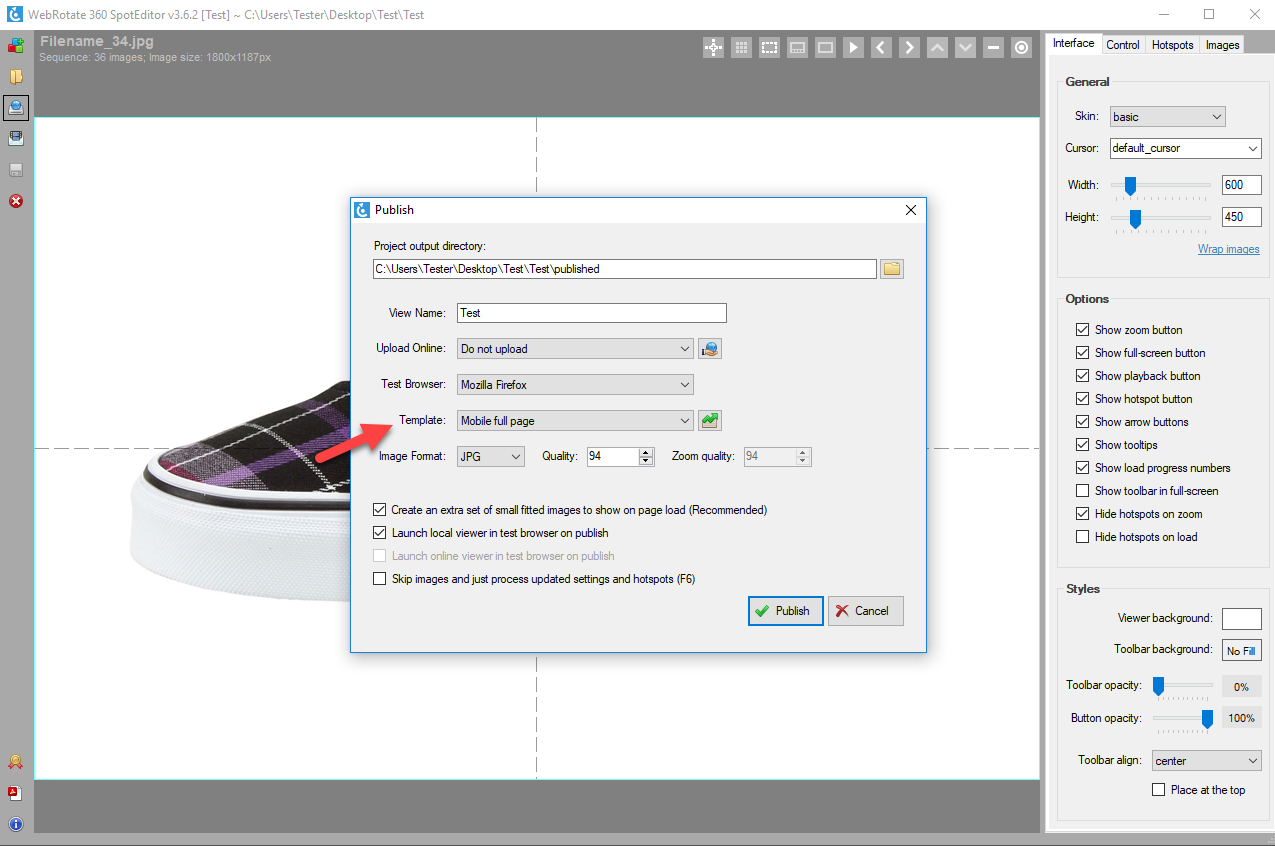The height and width of the screenshot is (846, 1275).
Task: Click the minus toolbar icon
Action: pyautogui.click(x=993, y=47)
